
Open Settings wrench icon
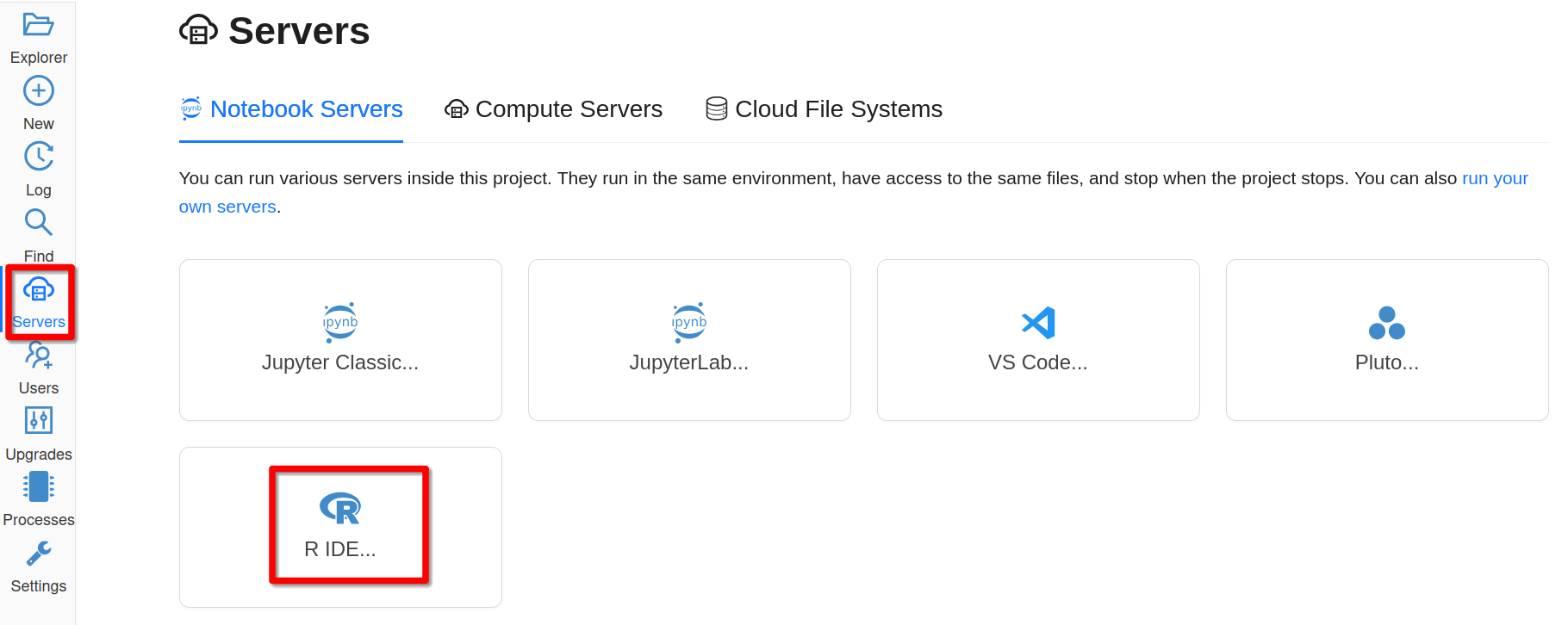39,554
